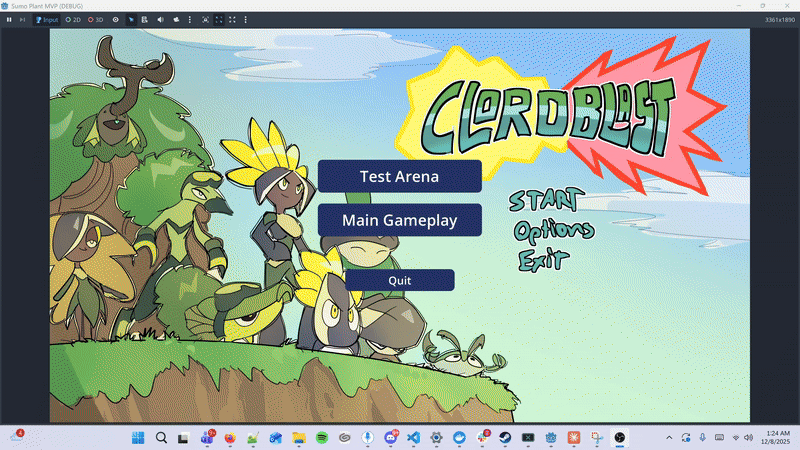Enable 2D node selection mode
This screenshot has width=800, height=450.
(x=73, y=19)
